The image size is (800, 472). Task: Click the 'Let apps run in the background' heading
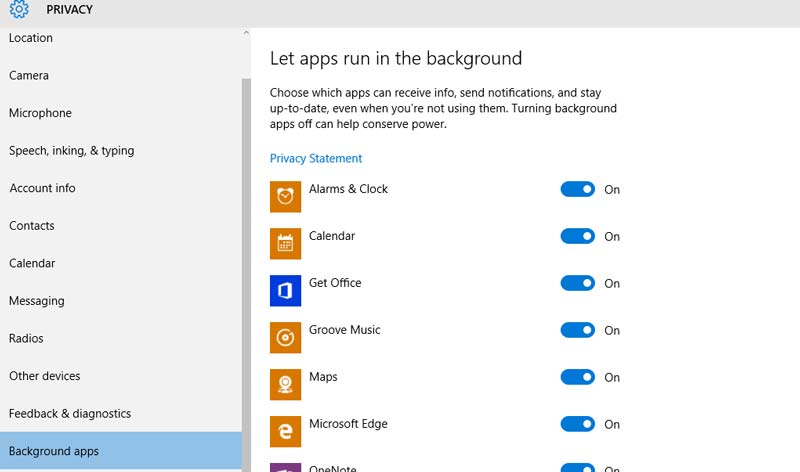pyautogui.click(x=396, y=59)
